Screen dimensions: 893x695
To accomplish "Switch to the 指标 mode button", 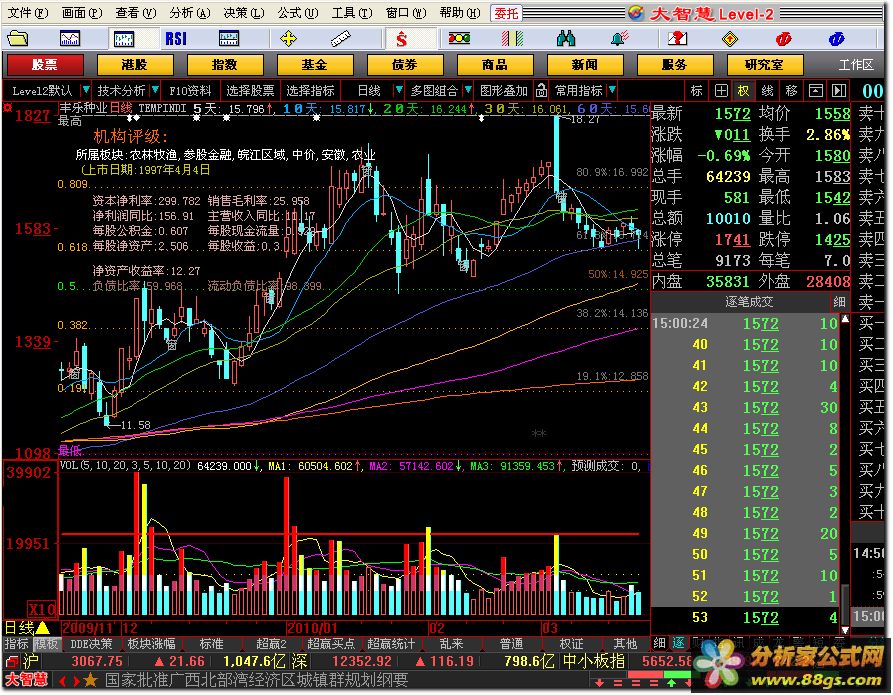I will click(17, 644).
